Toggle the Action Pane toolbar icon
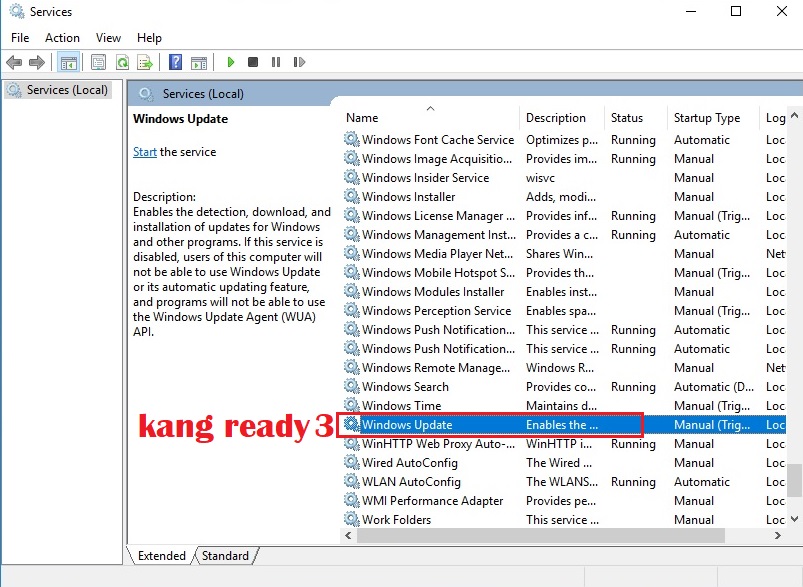 click(199, 62)
